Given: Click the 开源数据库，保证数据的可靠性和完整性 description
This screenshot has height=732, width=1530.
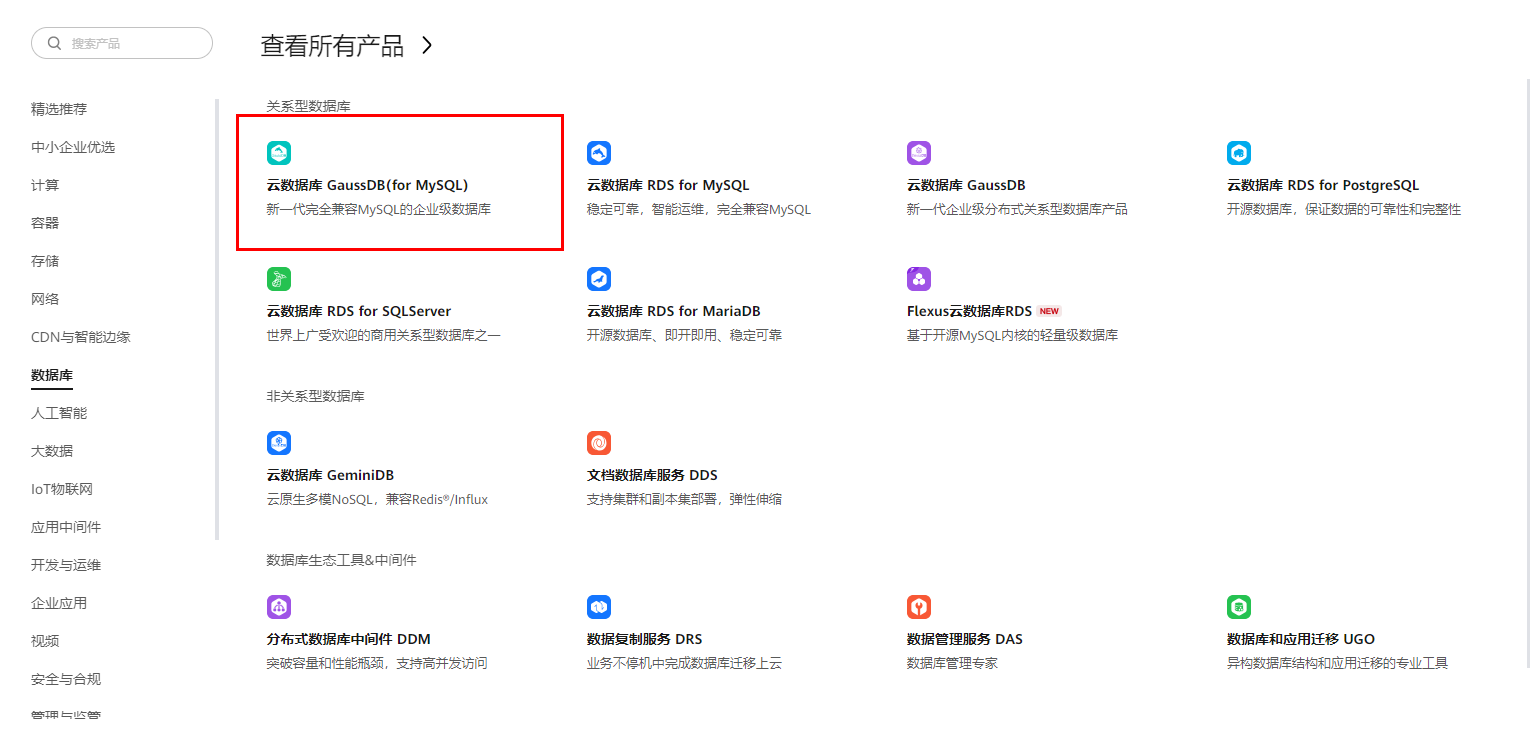Looking at the screenshot, I should 1344,210.
